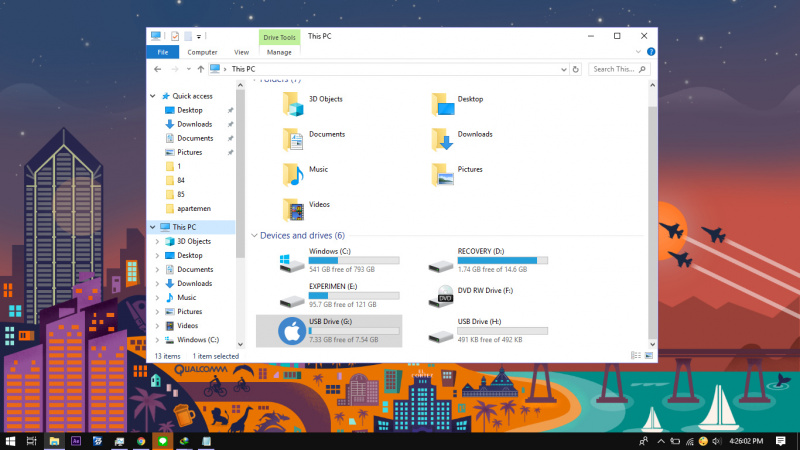Viewport: 800px width, 450px height.
Task: Select USB Drive (G:) with Apple icon
Action: [x=329, y=331]
